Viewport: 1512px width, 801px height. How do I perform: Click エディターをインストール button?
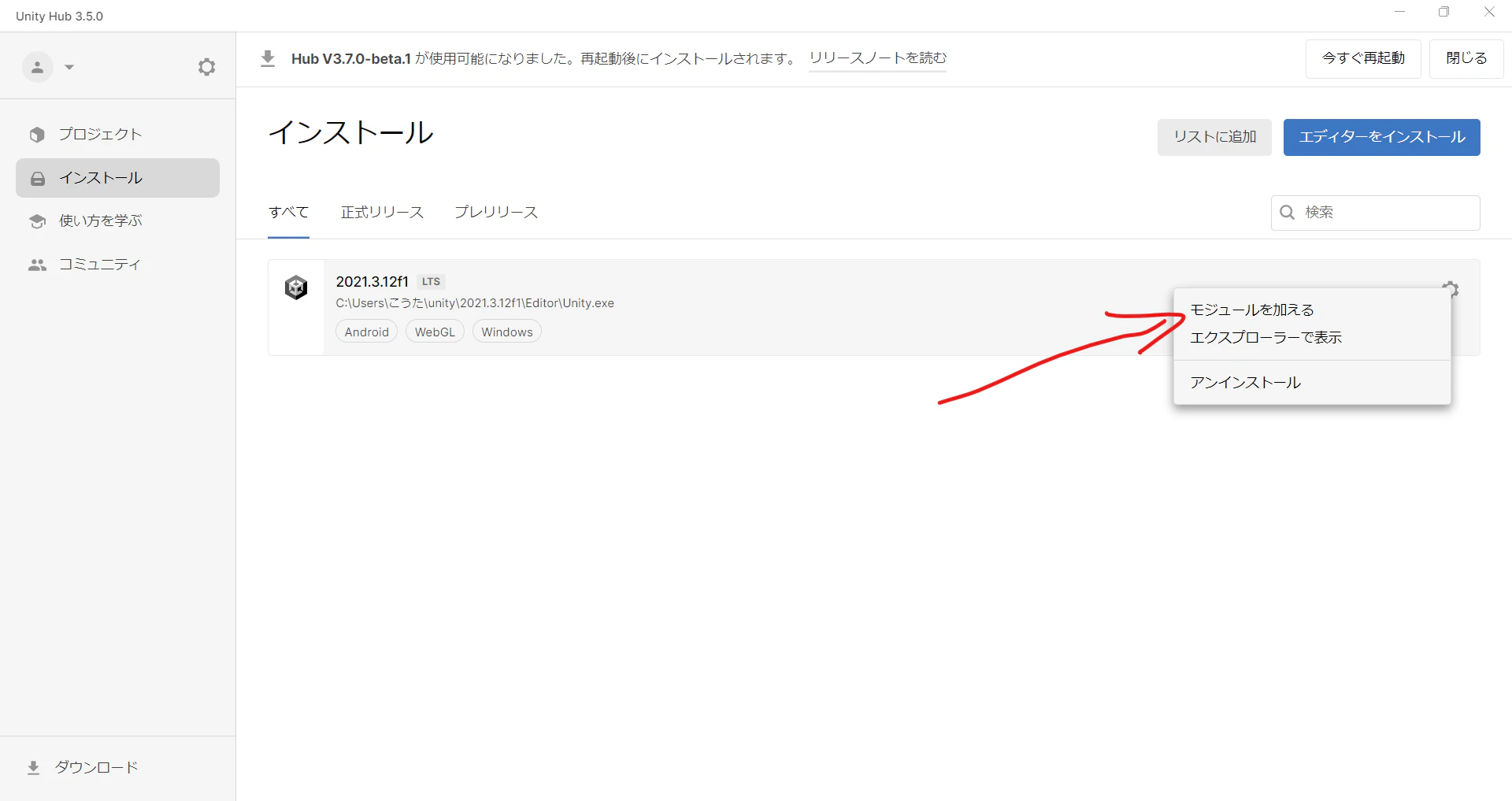click(1381, 137)
